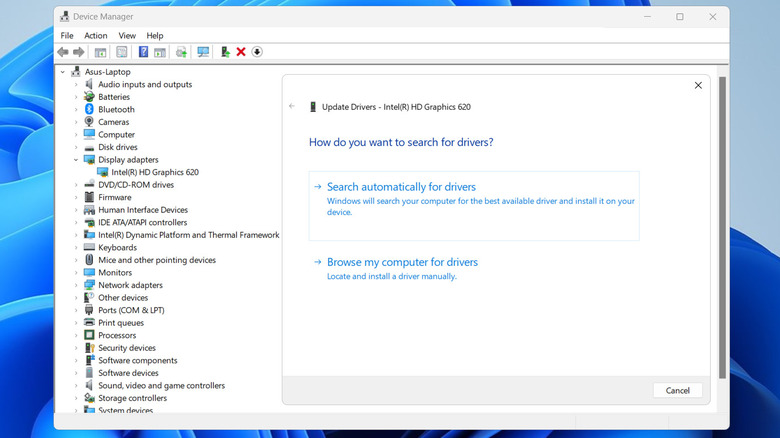This screenshot has width=780, height=438.
Task: Open the File menu
Action: click(x=67, y=35)
